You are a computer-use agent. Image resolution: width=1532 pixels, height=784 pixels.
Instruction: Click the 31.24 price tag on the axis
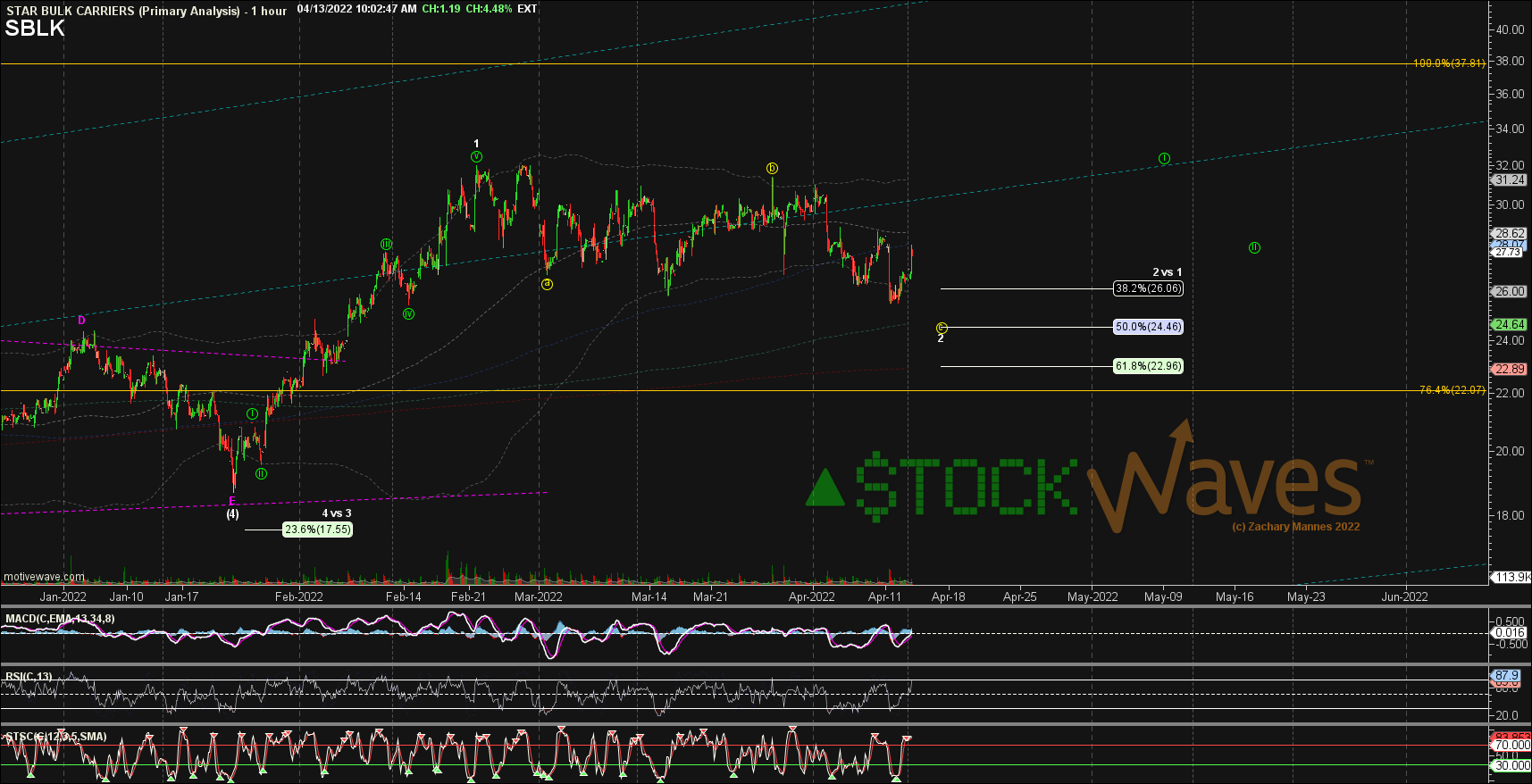click(1510, 179)
